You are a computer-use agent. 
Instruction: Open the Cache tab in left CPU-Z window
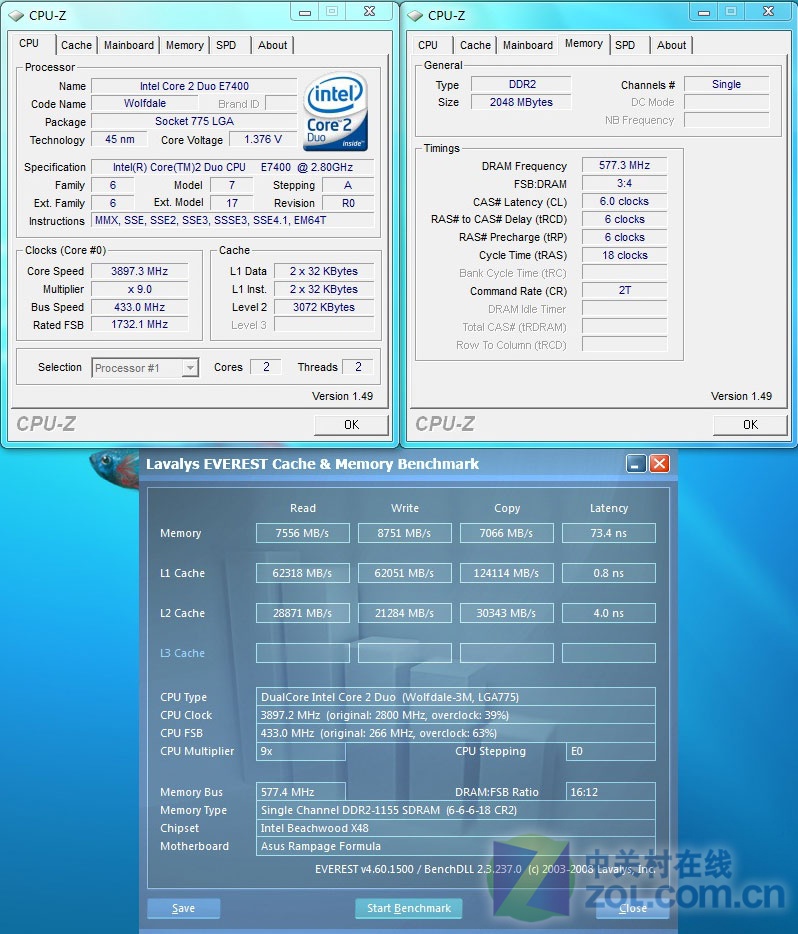[76, 45]
